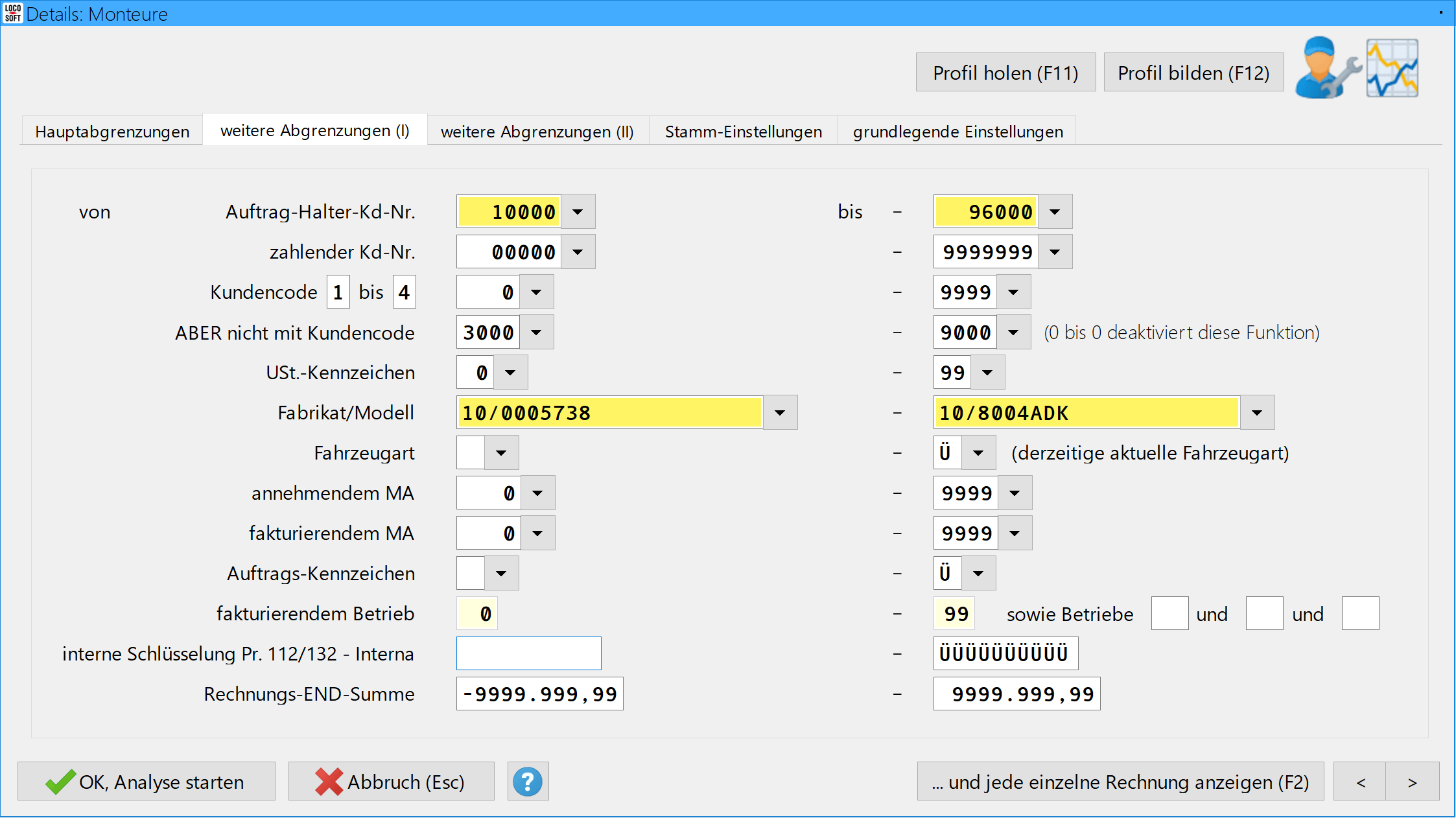1456x818 pixels.
Task: Expand the Fahrzeugart to-value dropdown
Action: [978, 453]
